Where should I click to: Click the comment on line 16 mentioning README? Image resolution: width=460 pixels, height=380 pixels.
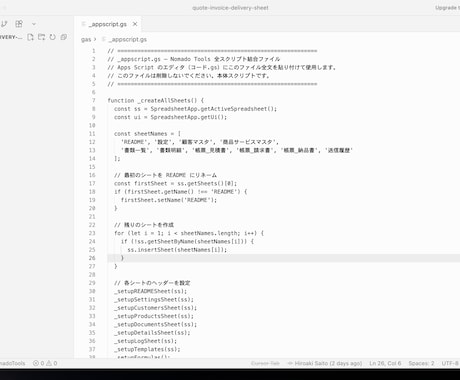point(165,175)
